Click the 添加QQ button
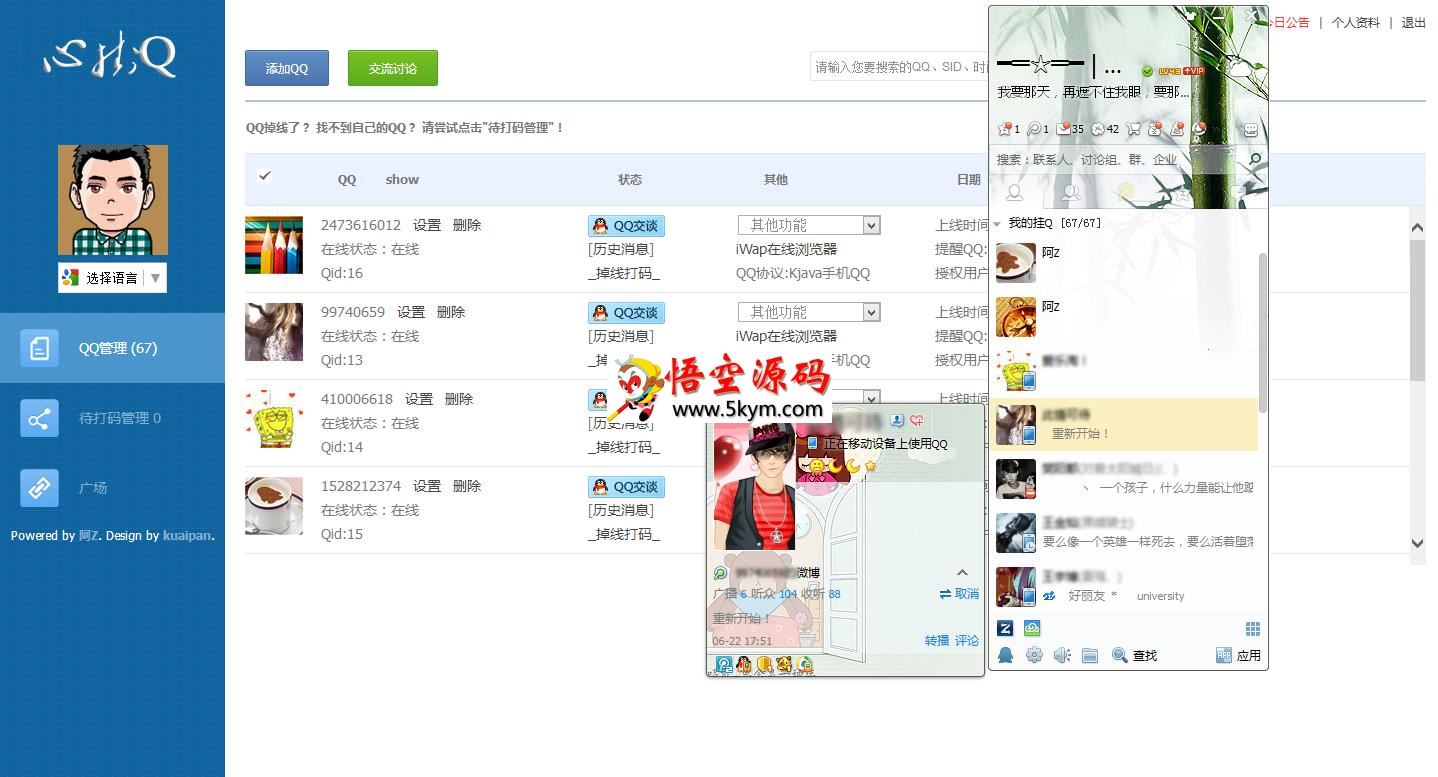 click(287, 68)
